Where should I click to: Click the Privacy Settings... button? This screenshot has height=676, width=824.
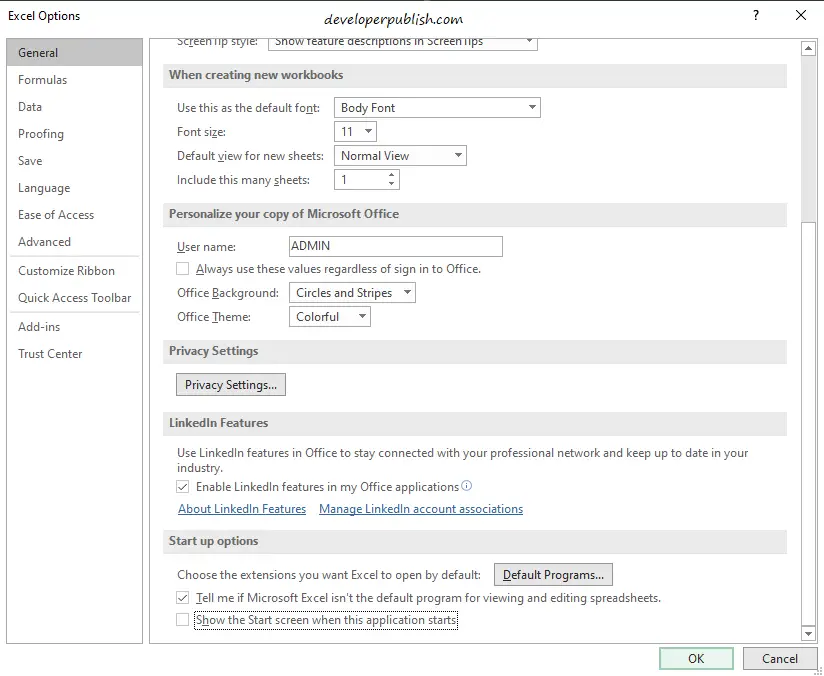pyautogui.click(x=231, y=385)
